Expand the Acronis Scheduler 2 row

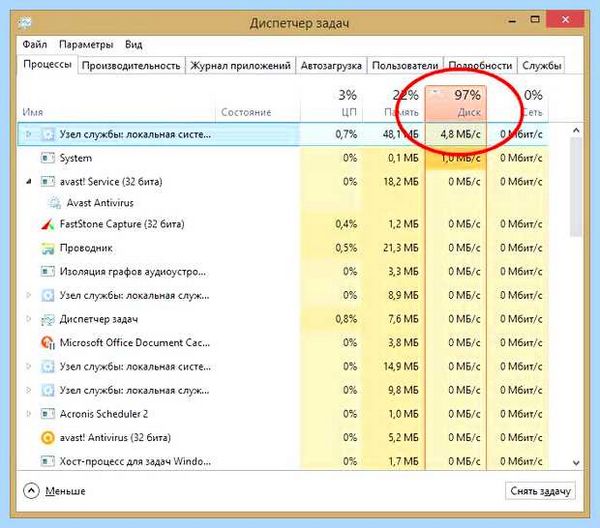point(28,414)
